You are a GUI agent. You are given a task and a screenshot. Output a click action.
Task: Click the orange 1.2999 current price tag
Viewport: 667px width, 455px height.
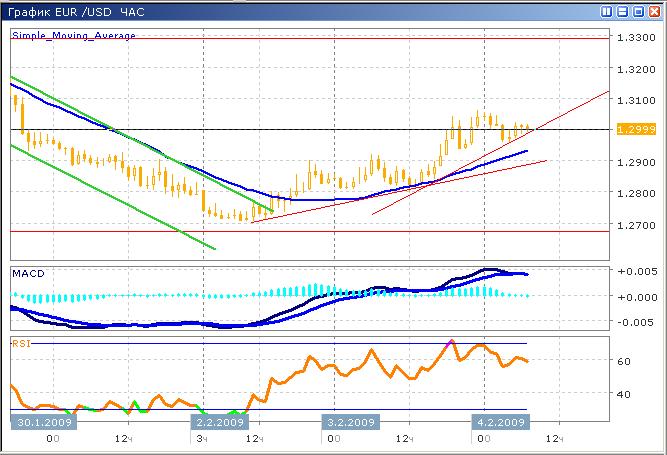636,130
